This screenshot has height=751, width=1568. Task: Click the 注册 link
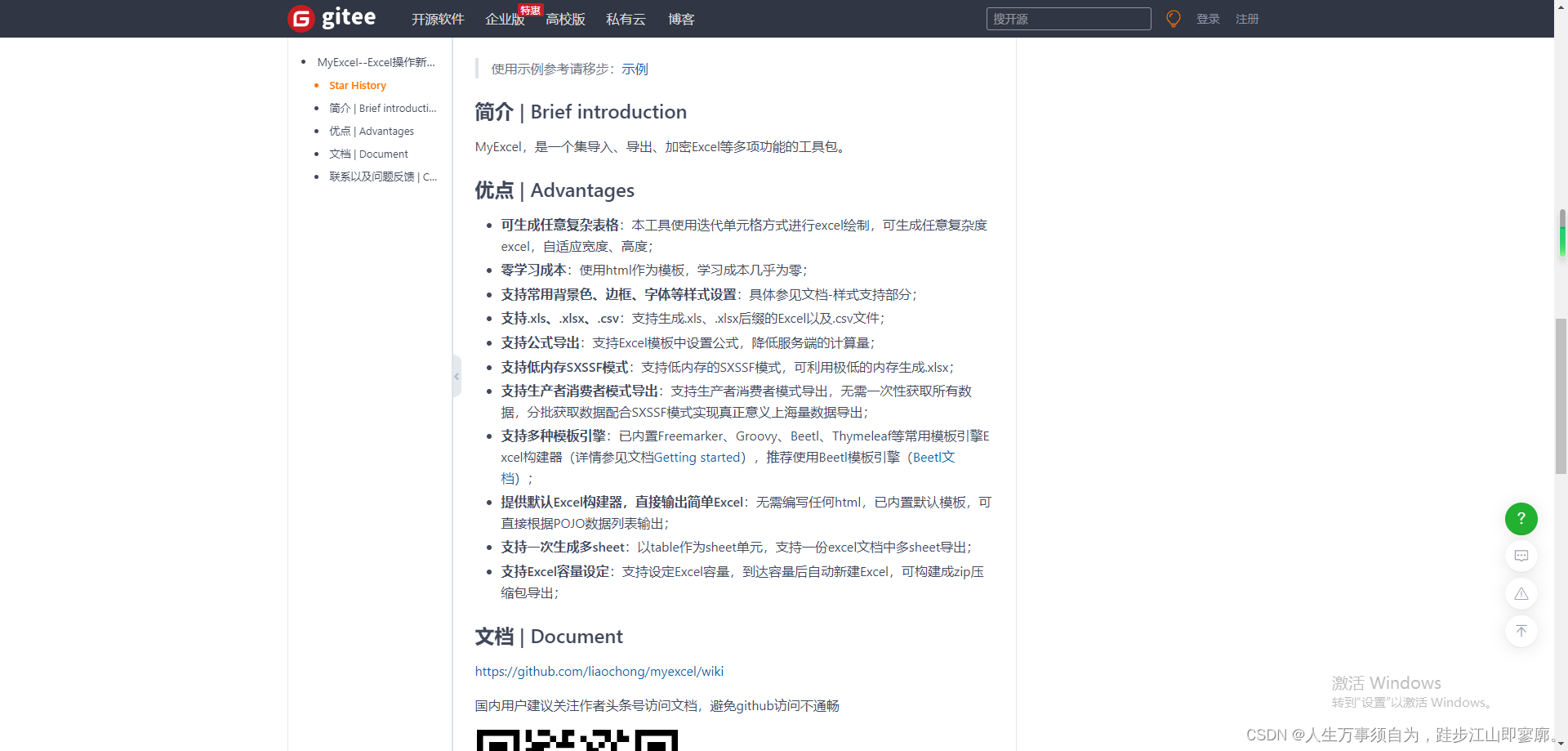click(x=1247, y=19)
